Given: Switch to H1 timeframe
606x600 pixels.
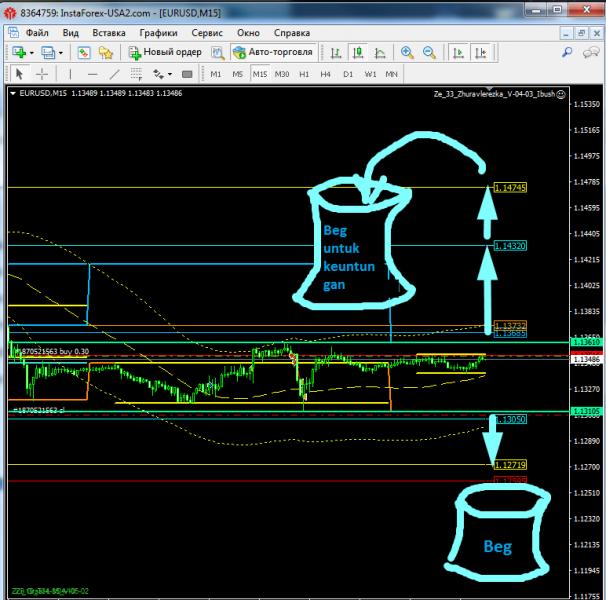Looking at the screenshot, I should [x=304, y=74].
